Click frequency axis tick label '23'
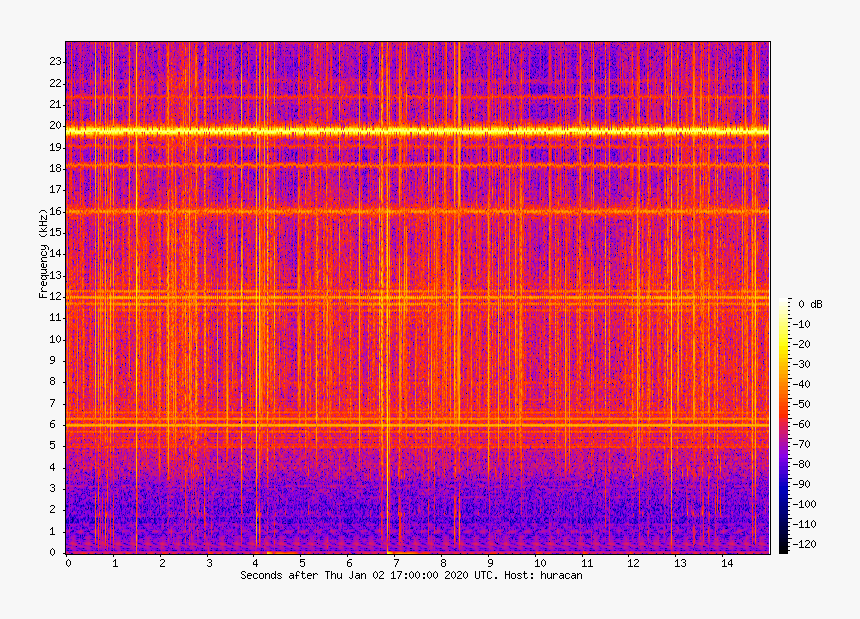 (x=55, y=61)
